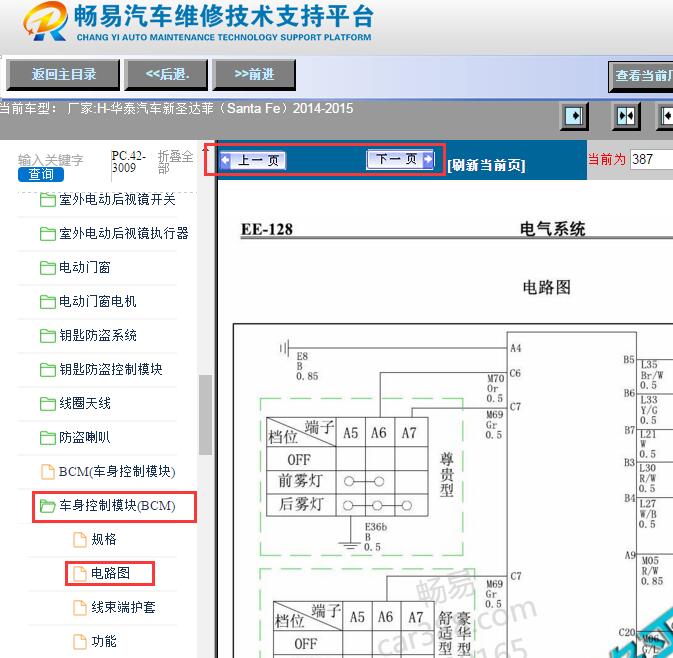Viewport: 673px width, 658px height.
Task: Click the 电气系统 heading
Action: pos(552,229)
